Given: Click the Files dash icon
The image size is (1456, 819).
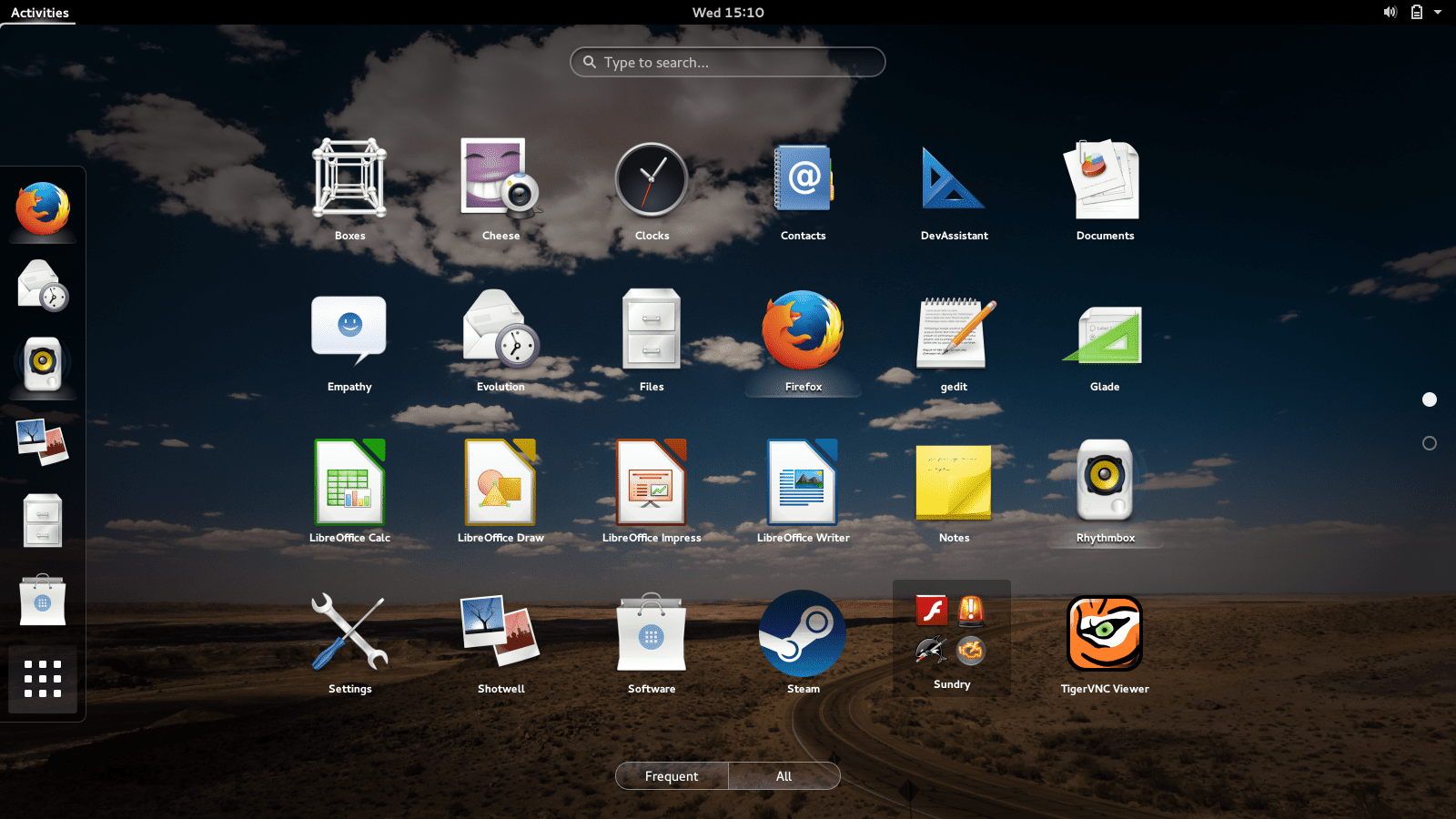Looking at the screenshot, I should (x=43, y=521).
